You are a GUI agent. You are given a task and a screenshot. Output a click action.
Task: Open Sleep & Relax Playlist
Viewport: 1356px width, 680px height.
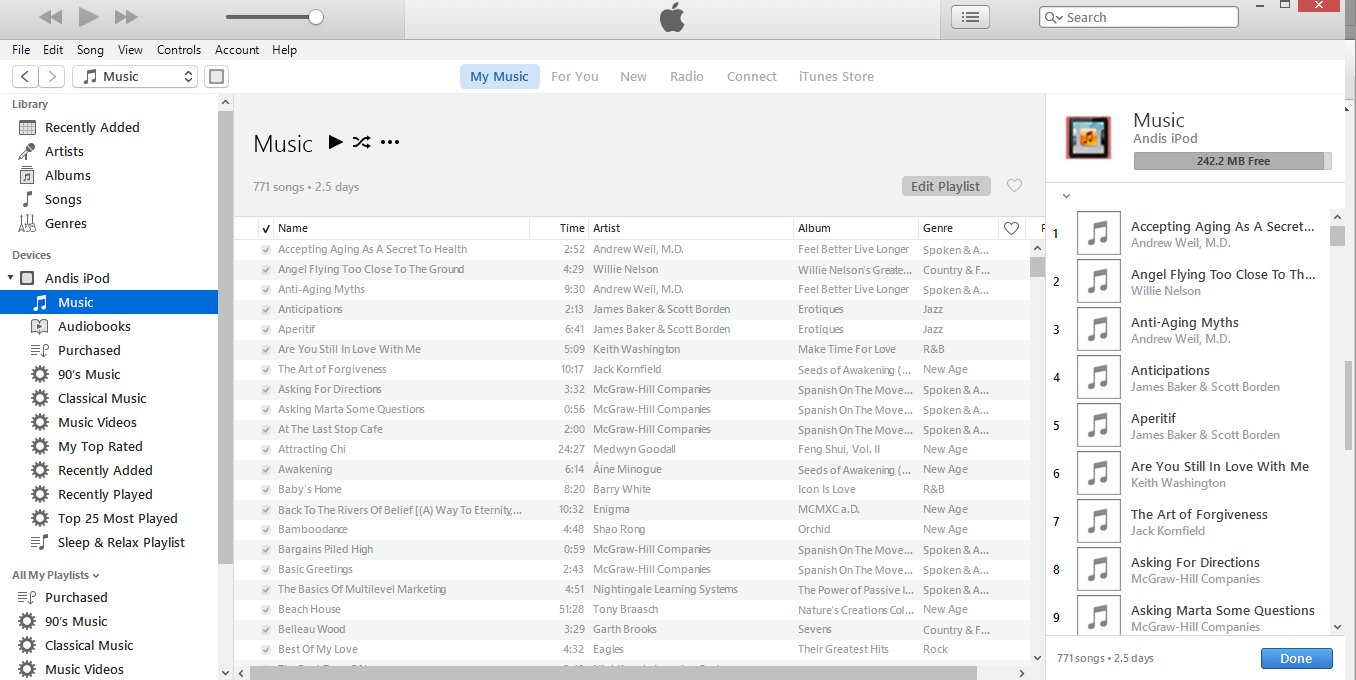point(121,542)
